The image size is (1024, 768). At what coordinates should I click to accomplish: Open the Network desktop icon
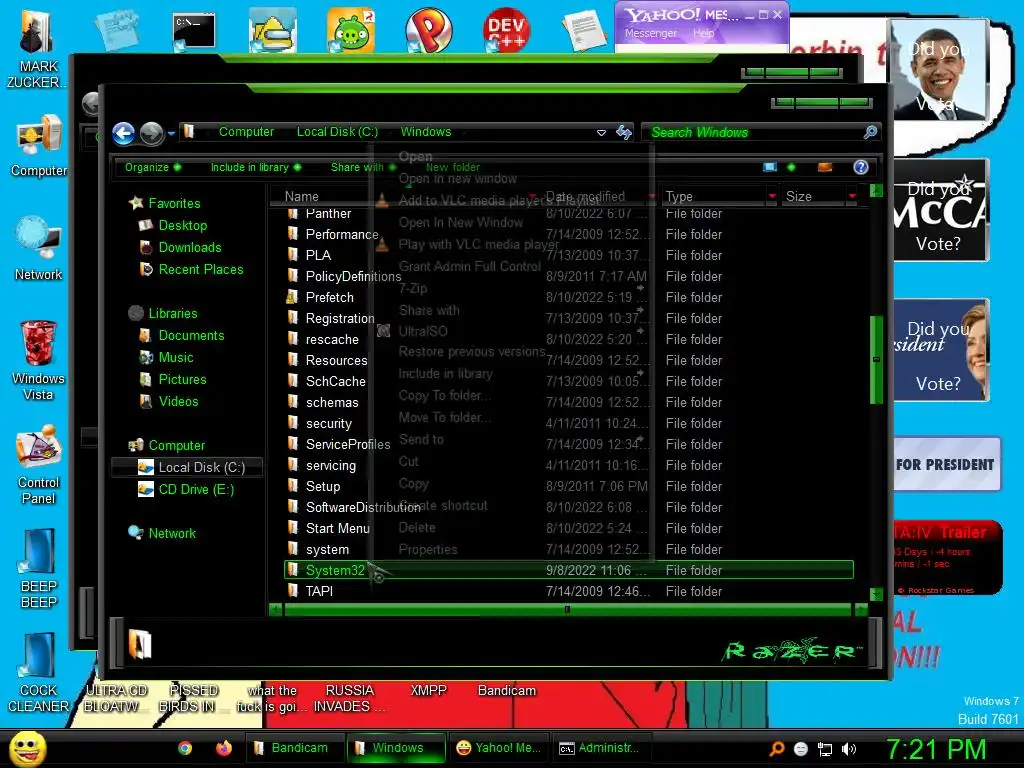pos(39,249)
